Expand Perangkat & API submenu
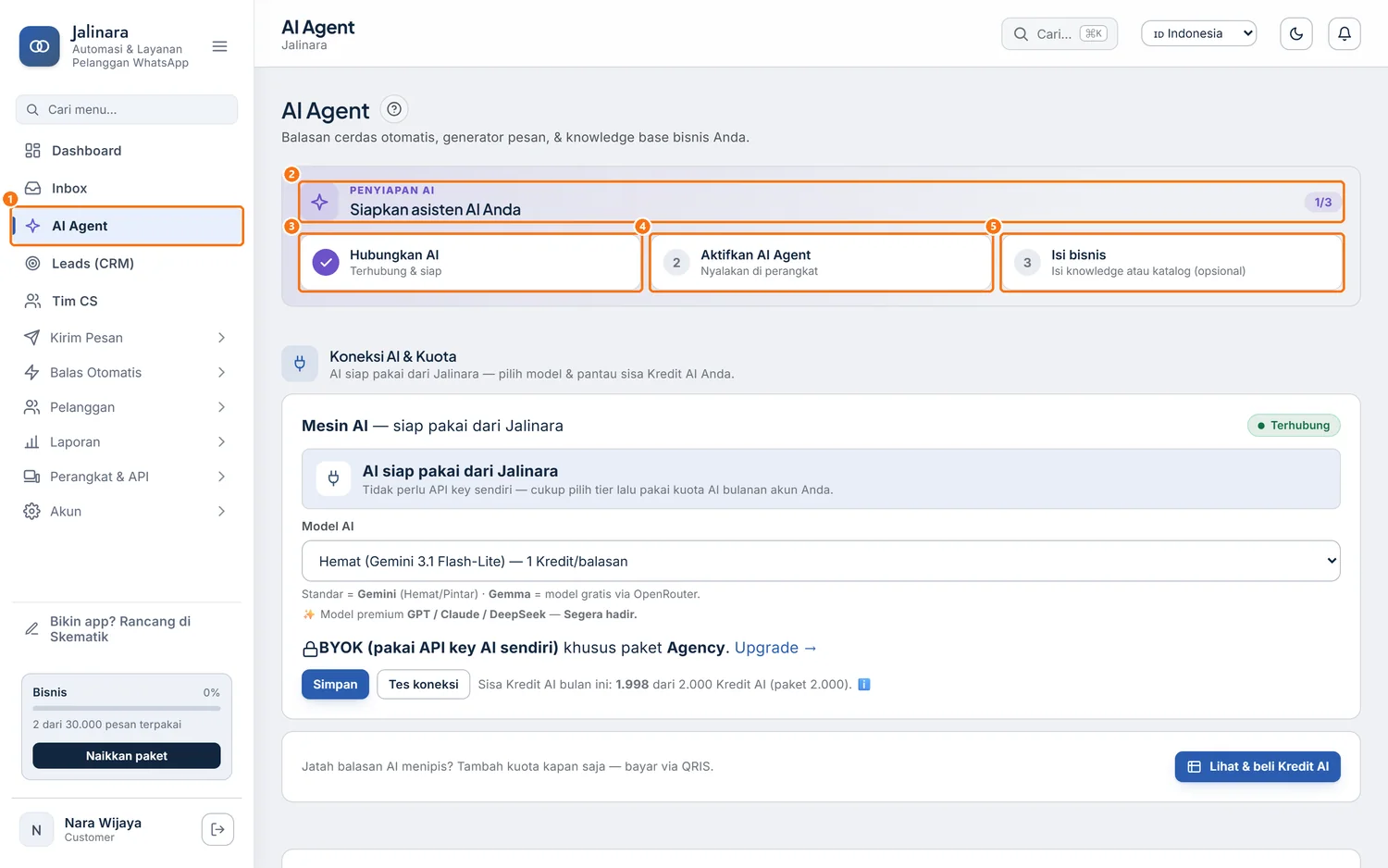 127,477
